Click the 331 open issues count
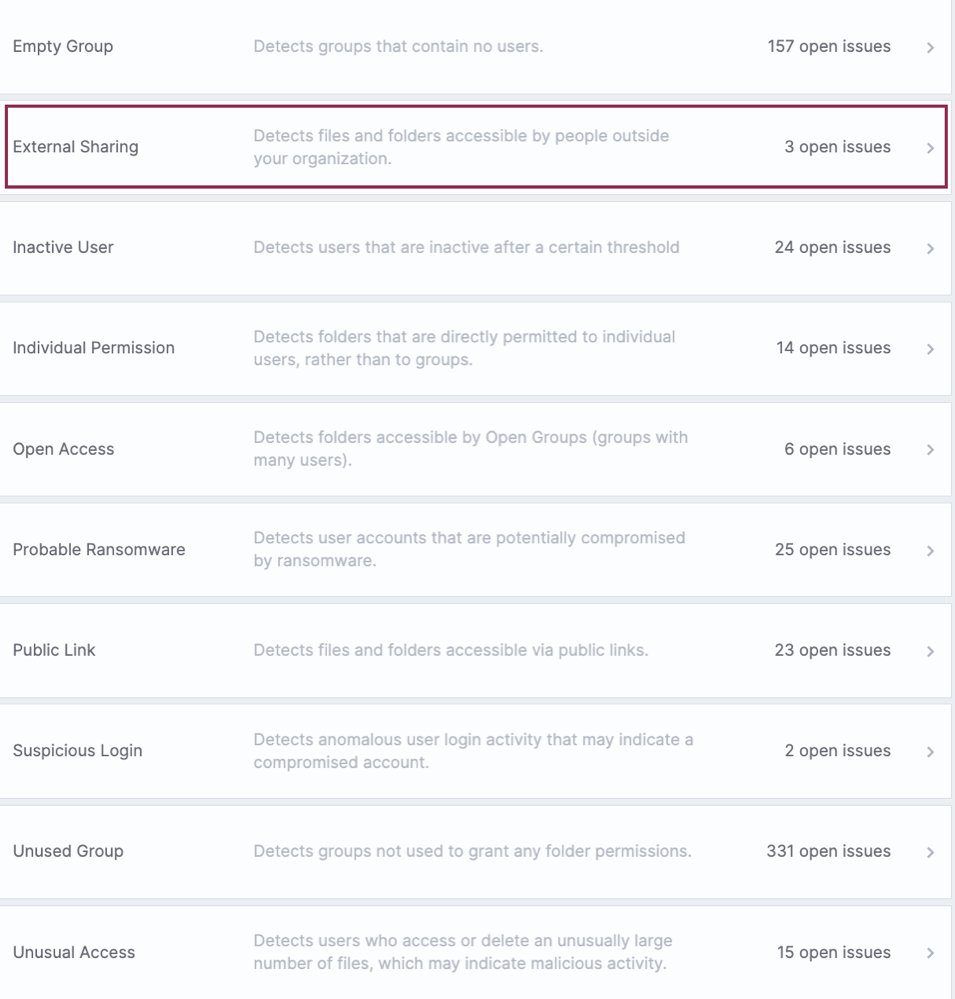955x999 pixels. [x=828, y=852]
